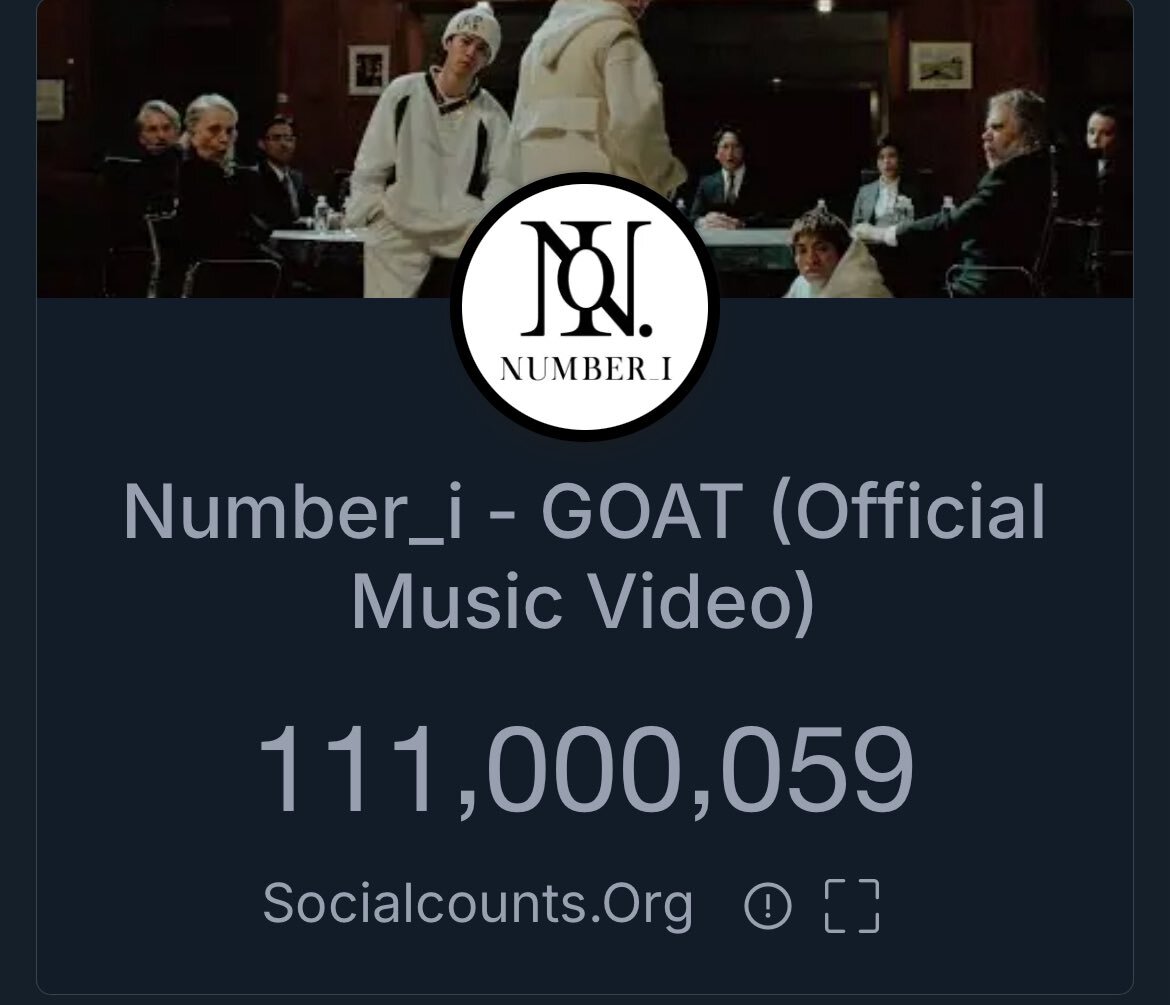This screenshot has width=1170, height=1005.
Task: Open the Socialcounts.Org link
Action: 478,904
